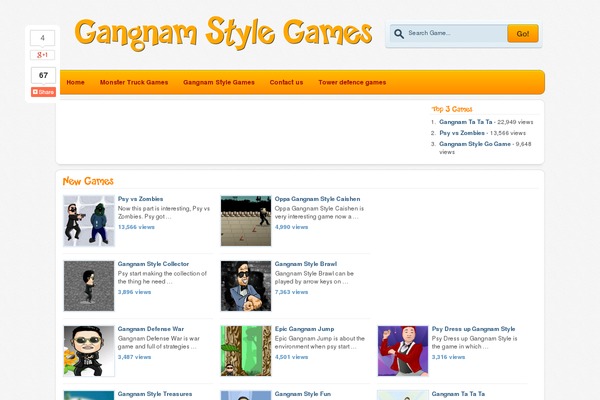The height and width of the screenshot is (400, 600).
Task: Click the Gangnam Style Fun title
Action: pos(303,394)
